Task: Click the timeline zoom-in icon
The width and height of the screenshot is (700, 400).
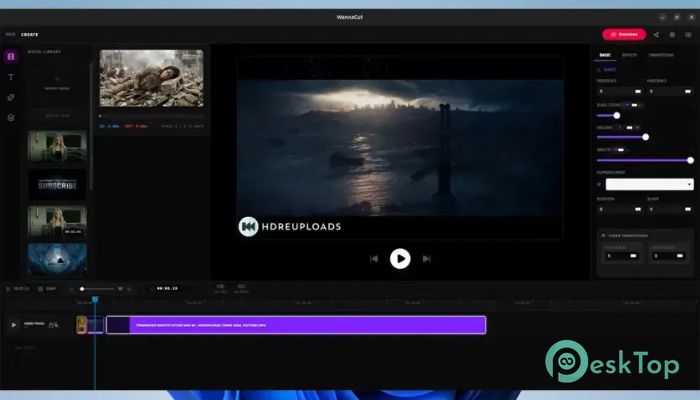Action: 129,289
